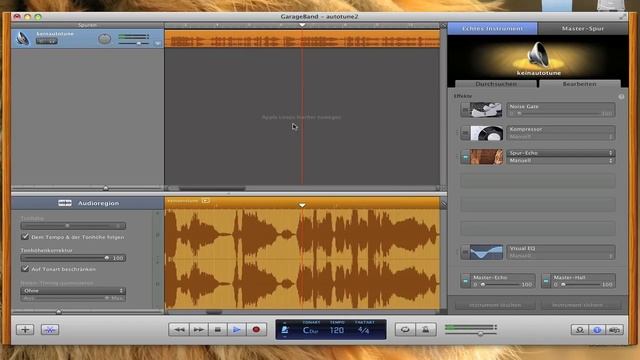Toggle the Visual EQ effect on
Image resolution: width=640 pixels, height=360 pixels.
[x=465, y=252]
